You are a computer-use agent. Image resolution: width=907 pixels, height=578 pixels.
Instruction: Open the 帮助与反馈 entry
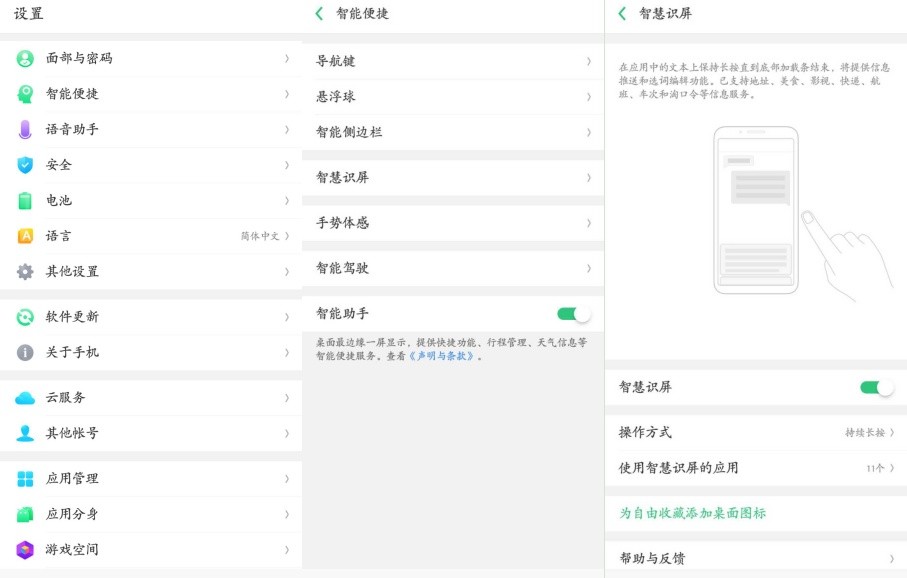[x=756, y=559]
